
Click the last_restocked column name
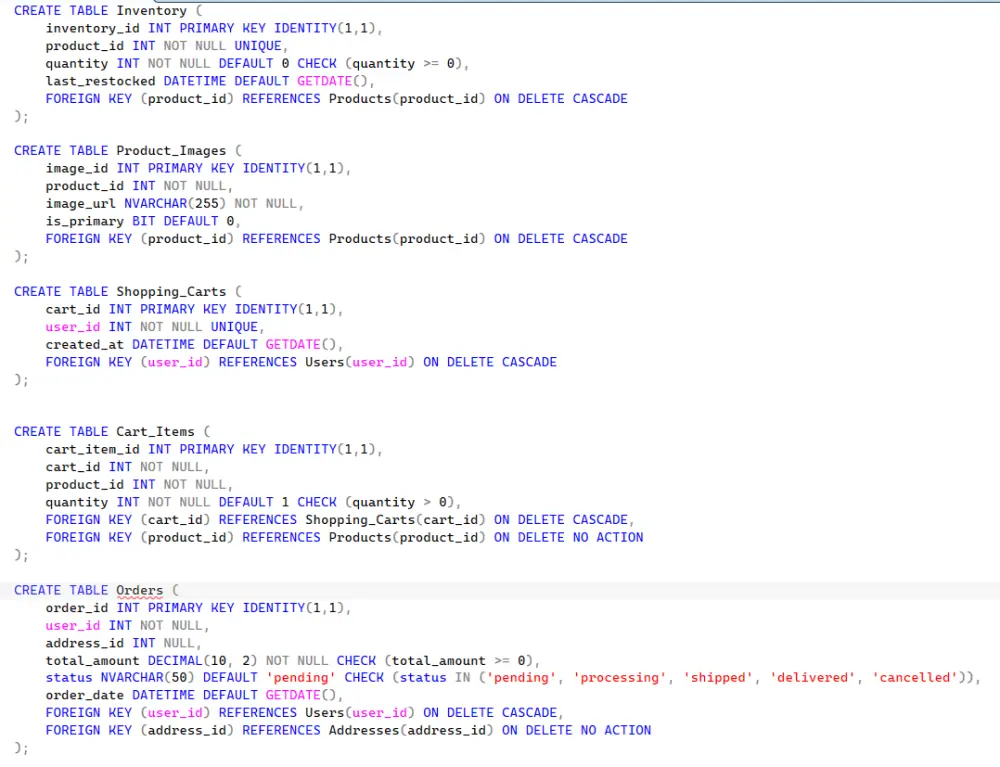pos(100,82)
